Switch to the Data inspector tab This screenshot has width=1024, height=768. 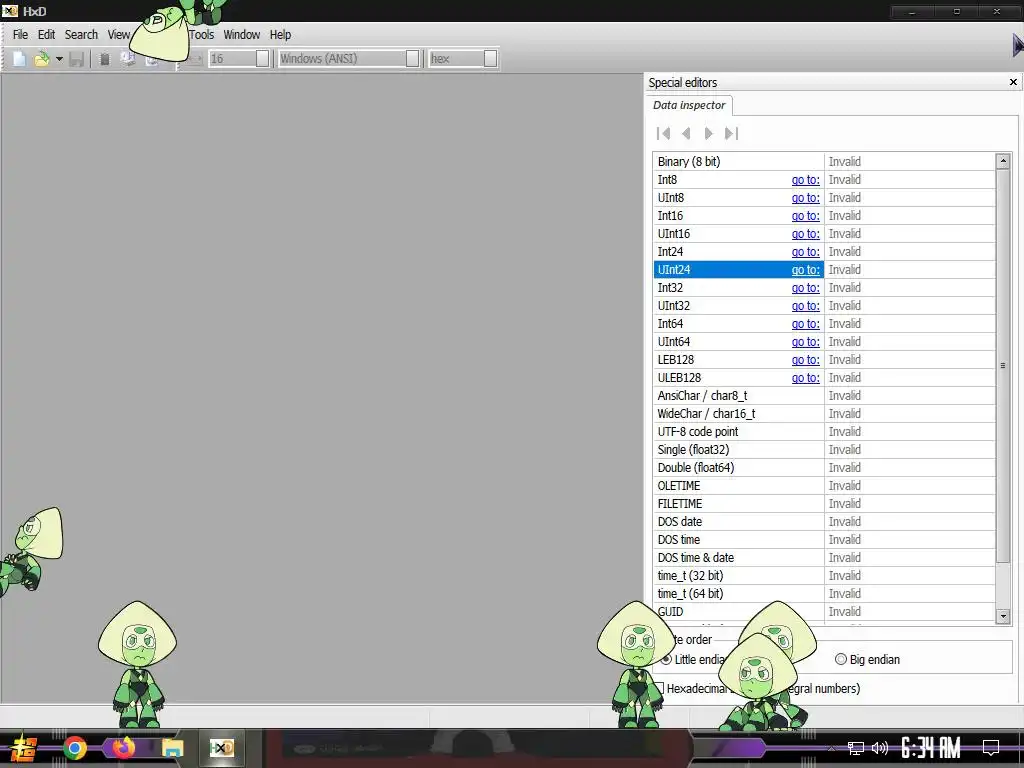pyautogui.click(x=689, y=105)
